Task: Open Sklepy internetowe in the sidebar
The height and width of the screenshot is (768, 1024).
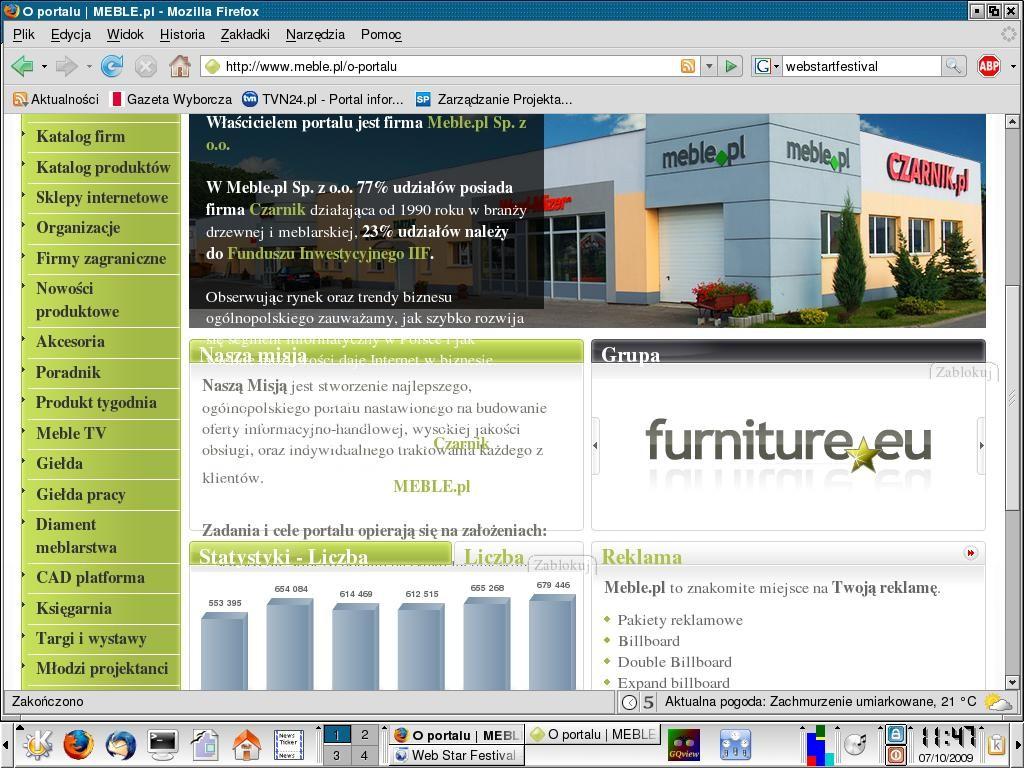Action: [x=102, y=197]
